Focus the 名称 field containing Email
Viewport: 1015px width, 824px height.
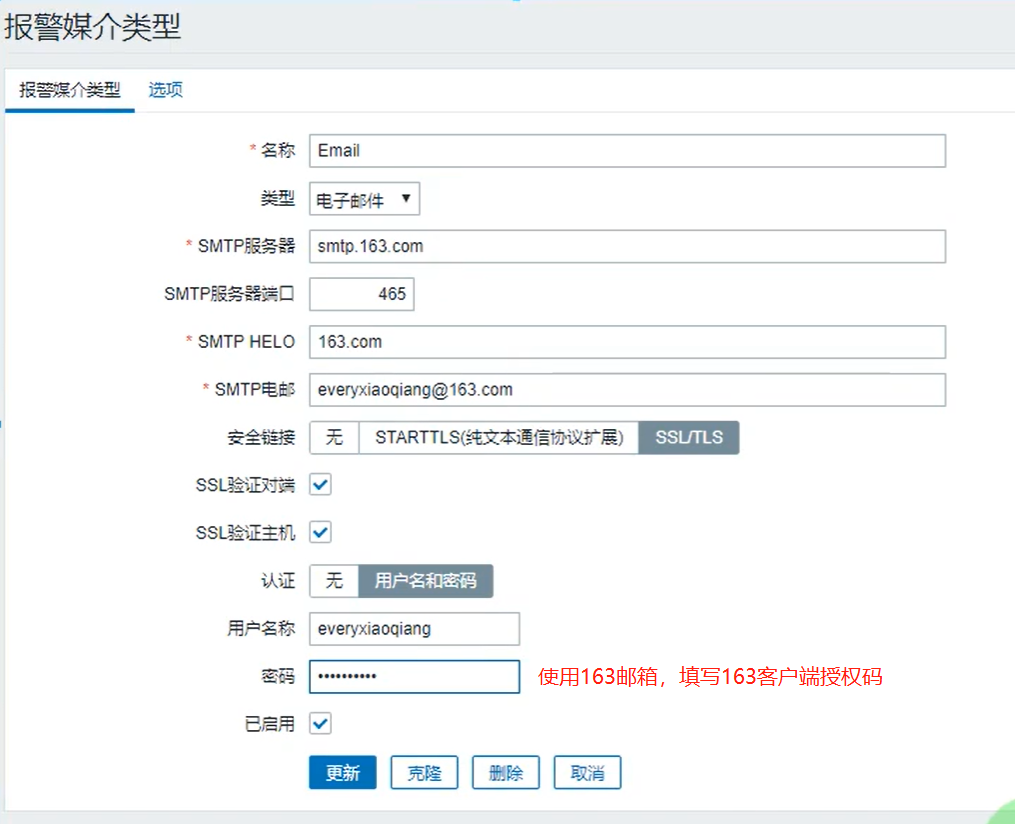(x=627, y=151)
